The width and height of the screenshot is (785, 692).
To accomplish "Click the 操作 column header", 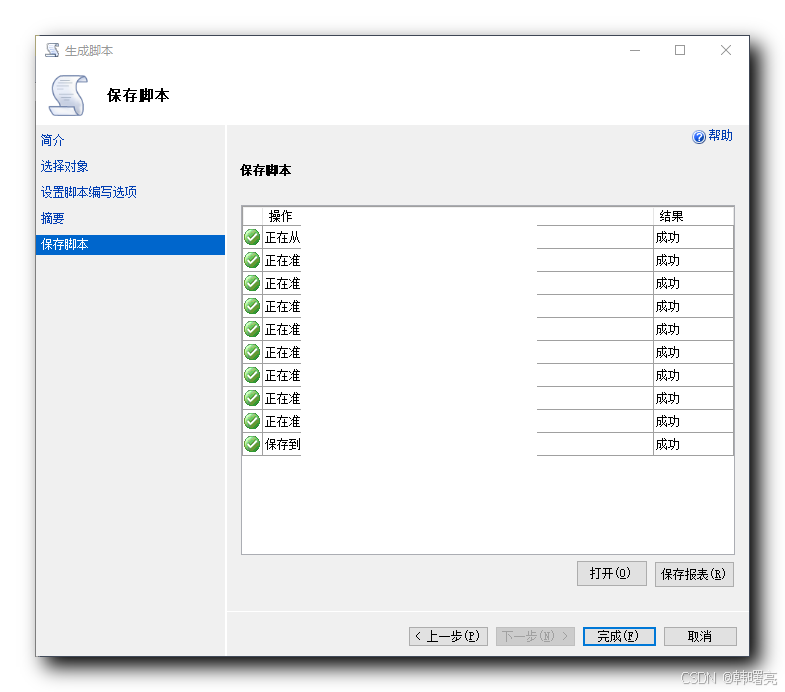I will click(x=458, y=216).
